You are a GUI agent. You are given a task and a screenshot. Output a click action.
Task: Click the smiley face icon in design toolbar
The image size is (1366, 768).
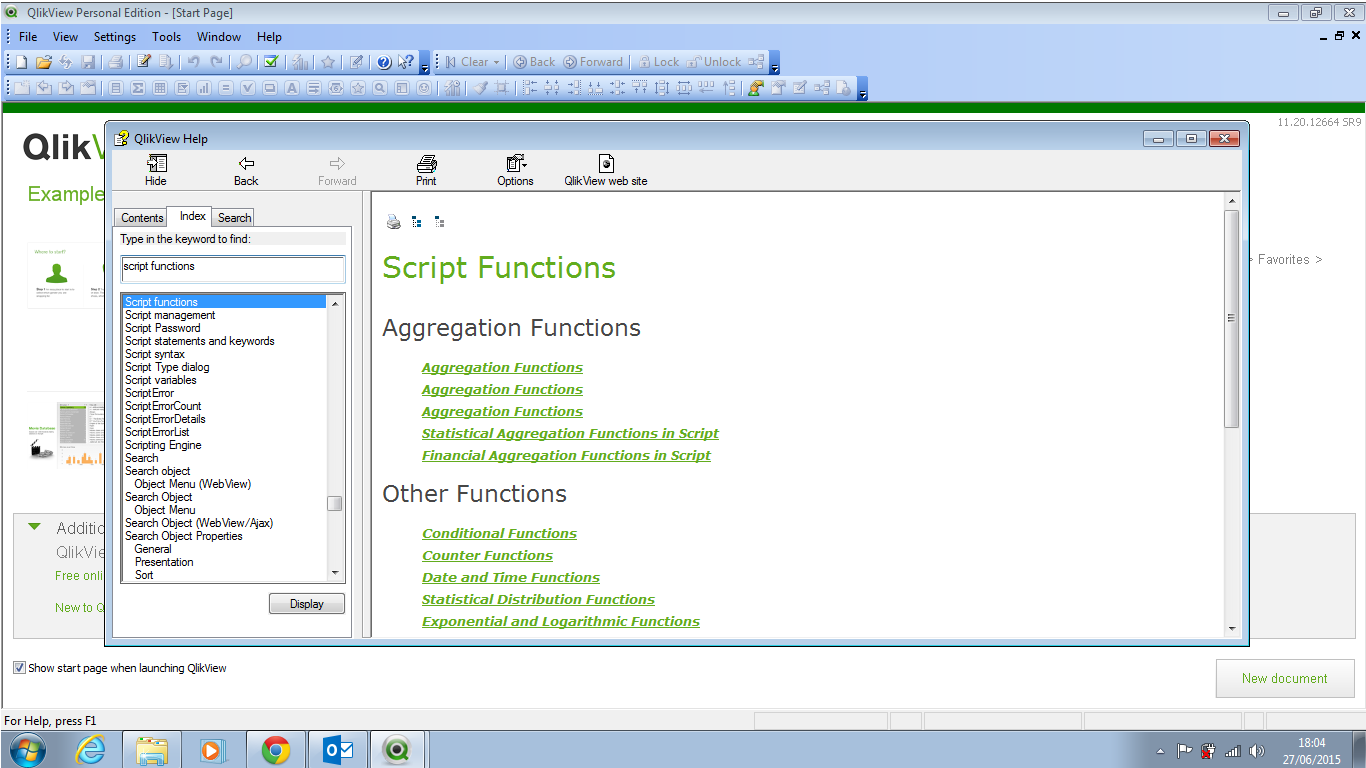424,88
